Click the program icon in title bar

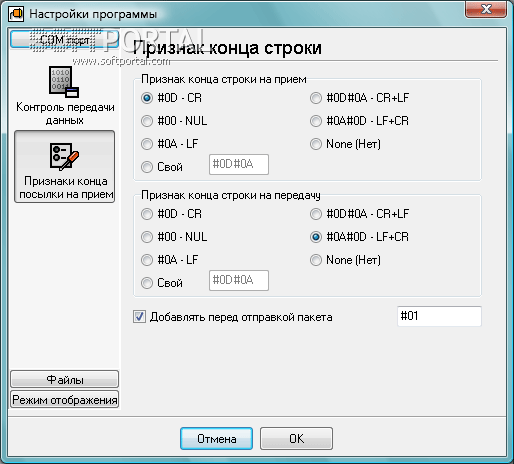point(16,14)
